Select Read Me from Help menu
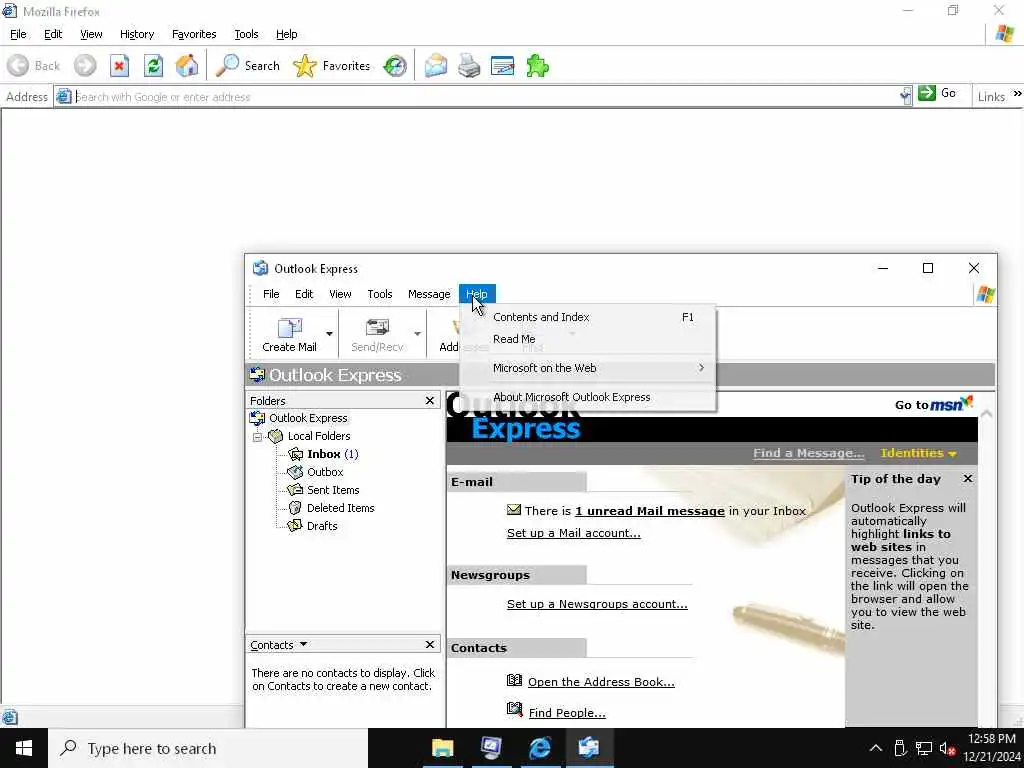Image resolution: width=1024 pixels, height=768 pixels. (x=588, y=339)
